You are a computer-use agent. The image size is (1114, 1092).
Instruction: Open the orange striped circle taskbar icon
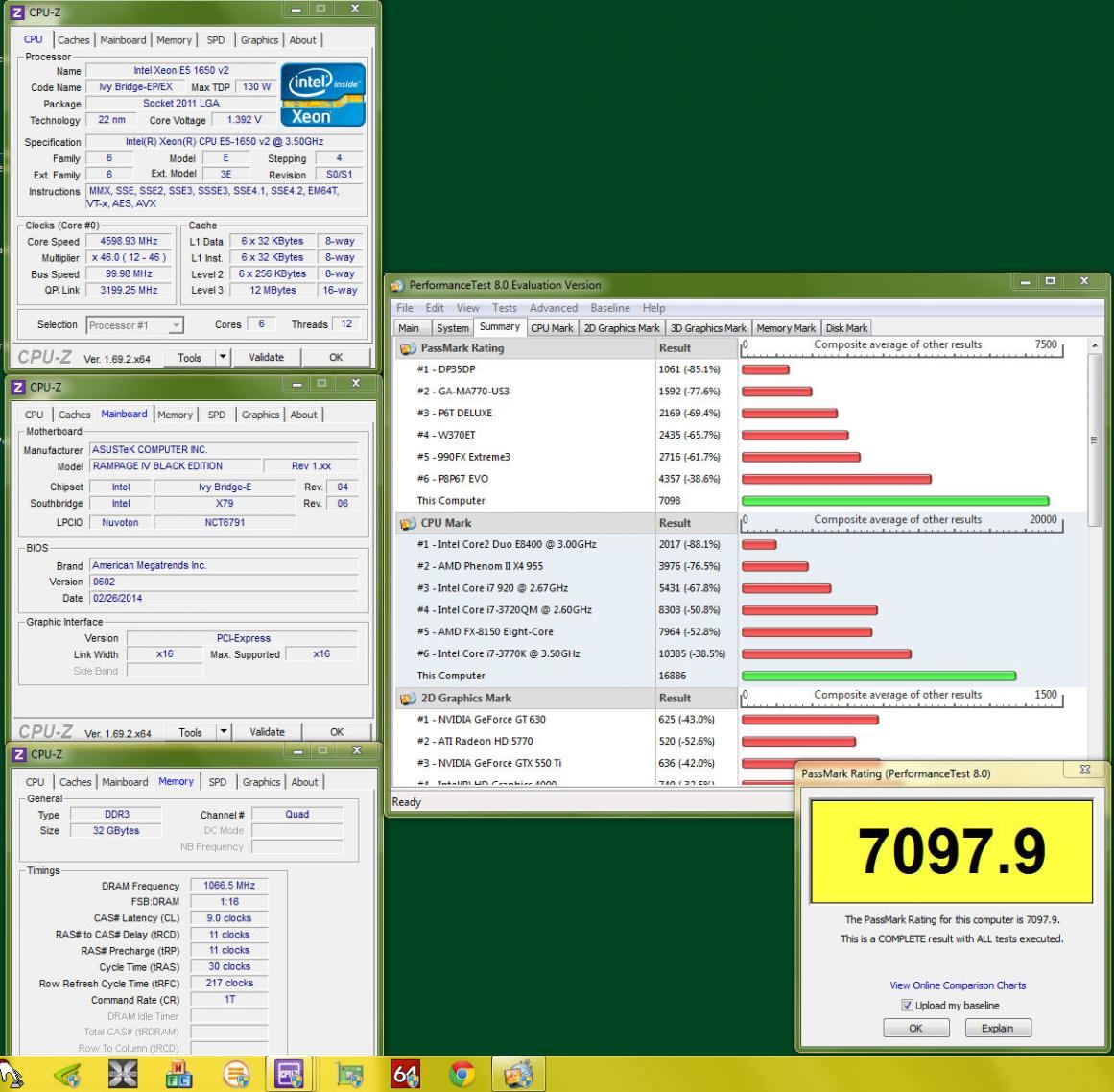coord(236,1074)
